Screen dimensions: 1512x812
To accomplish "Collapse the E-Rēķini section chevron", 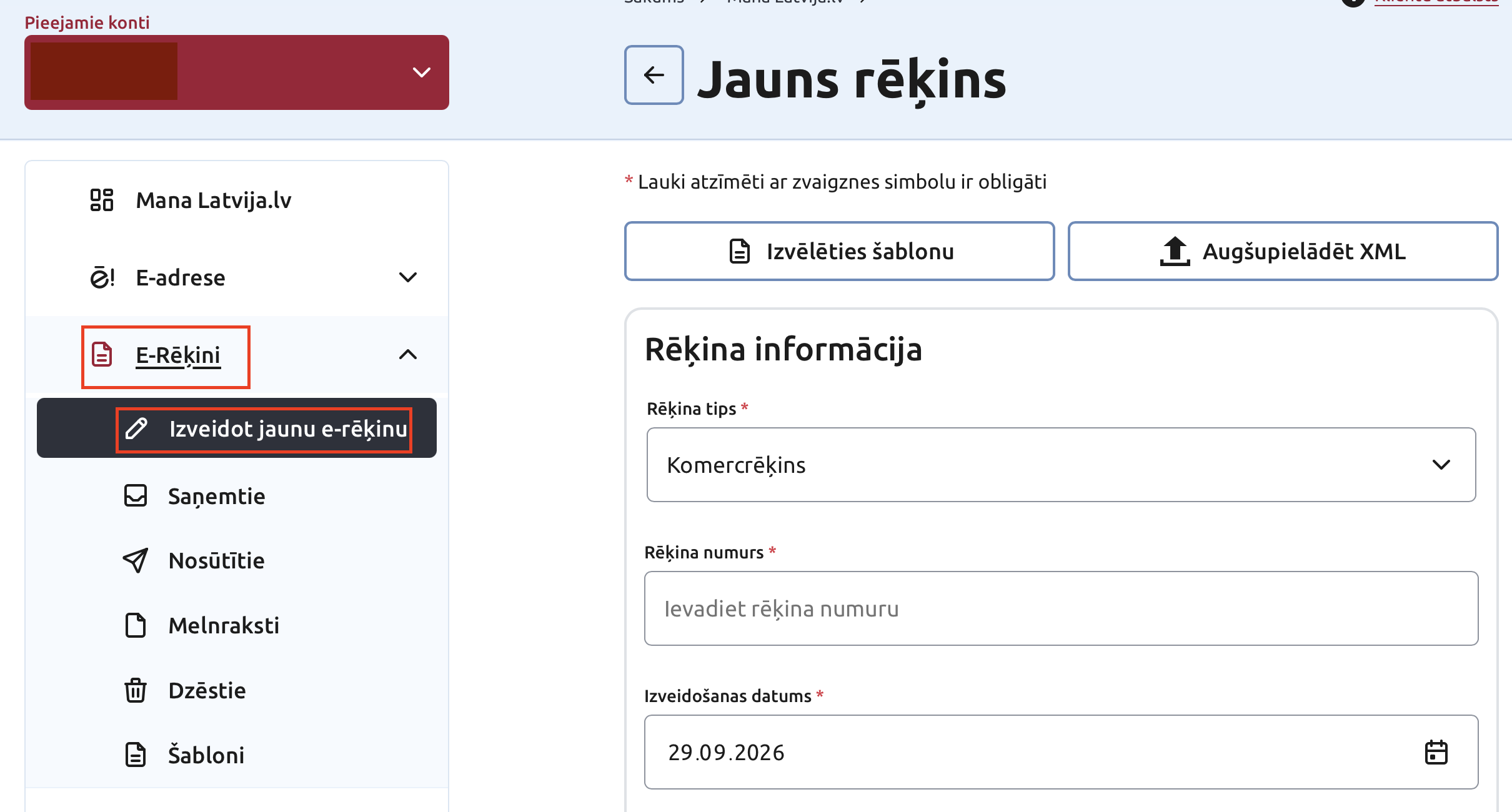I will pos(408,355).
